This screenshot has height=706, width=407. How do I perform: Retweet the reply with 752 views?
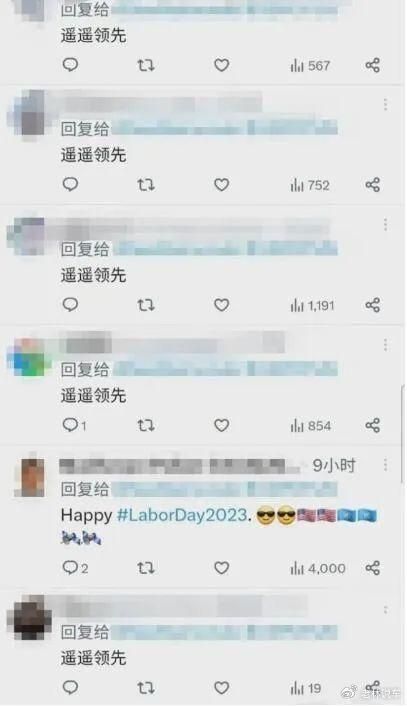pos(146,185)
